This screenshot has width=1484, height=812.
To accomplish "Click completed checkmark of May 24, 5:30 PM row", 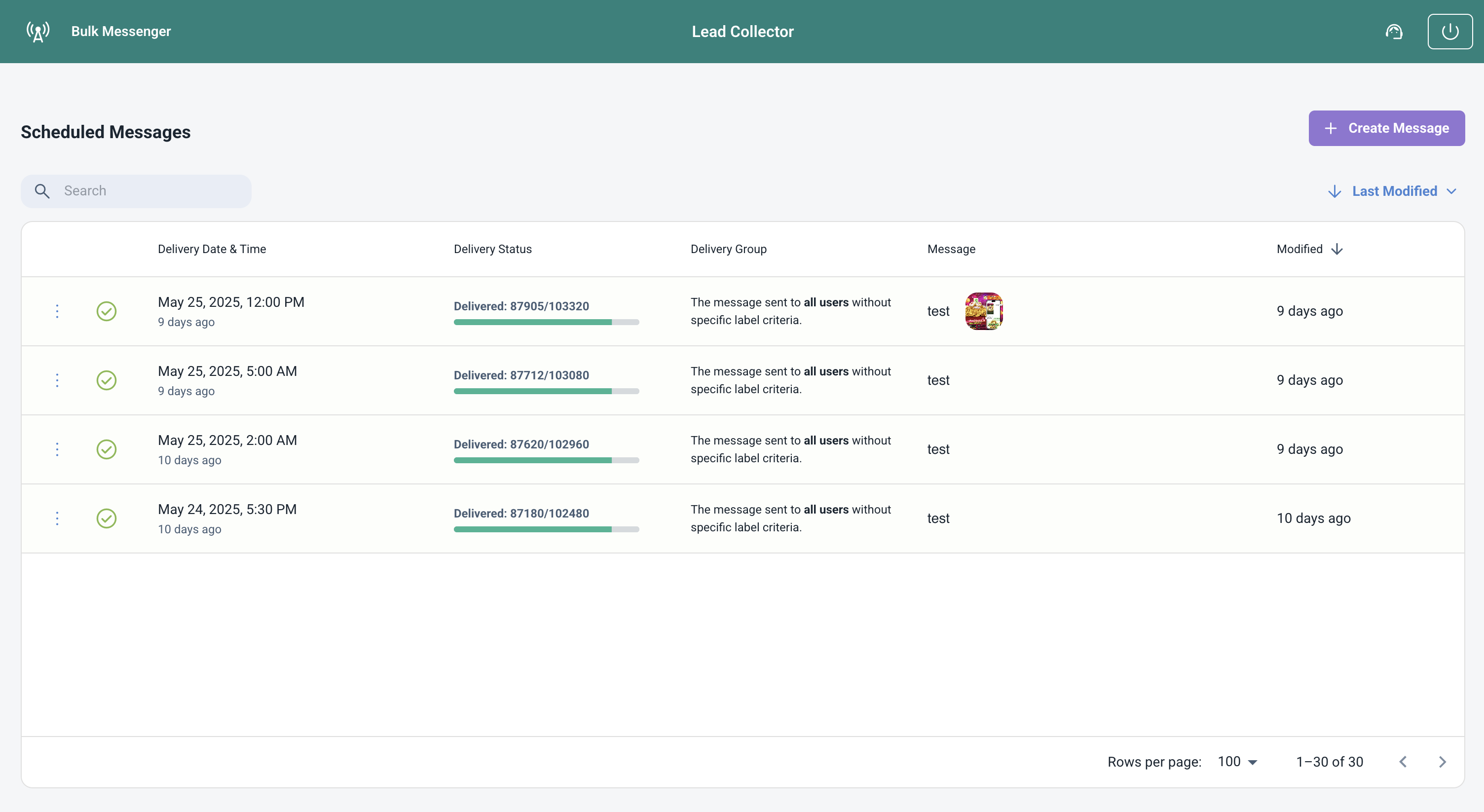I will pos(107,518).
